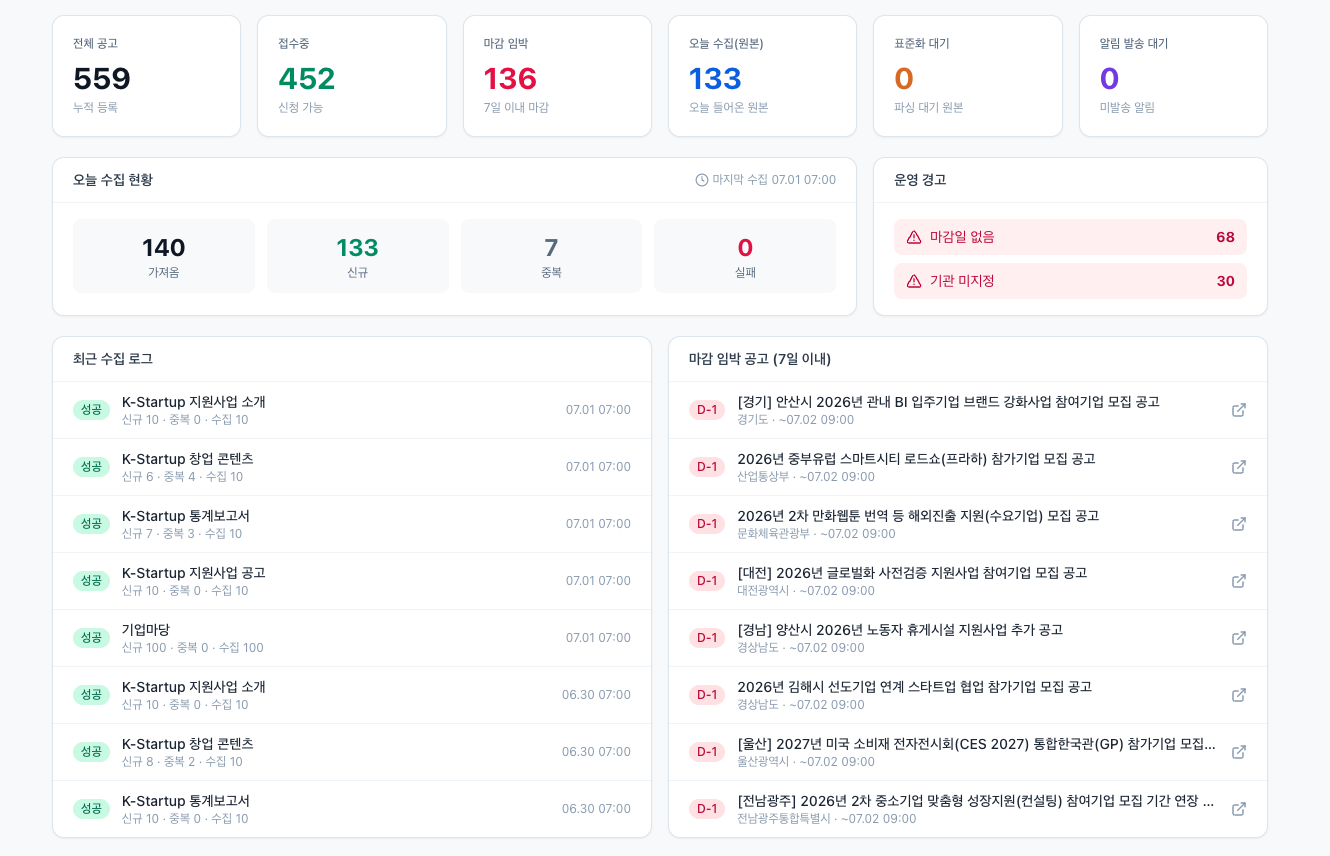1330x856 pixels.
Task: Select the 오늘 수집(원본) 133 card
Action: pyautogui.click(x=762, y=76)
